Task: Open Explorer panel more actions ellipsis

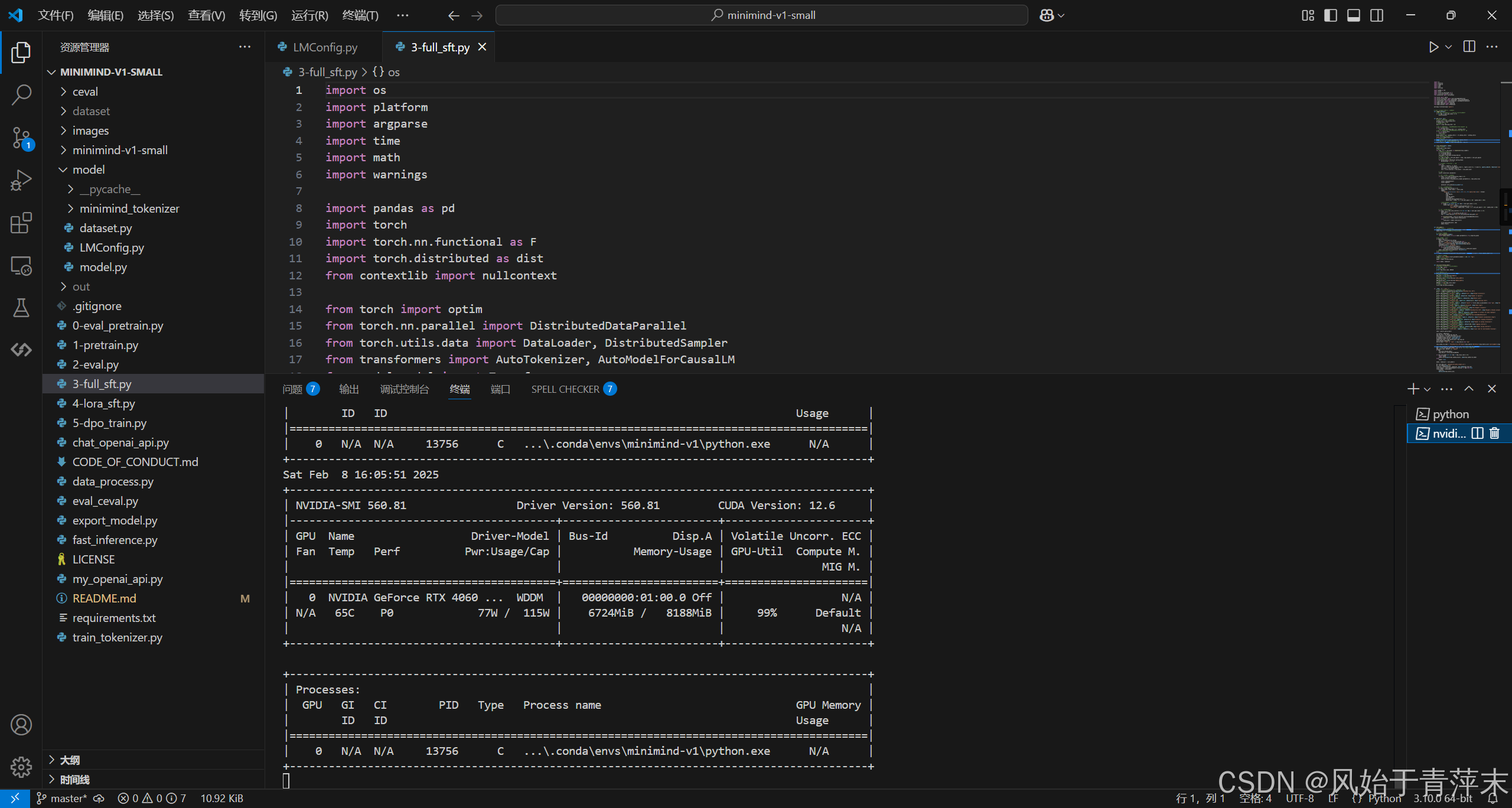Action: click(x=245, y=47)
